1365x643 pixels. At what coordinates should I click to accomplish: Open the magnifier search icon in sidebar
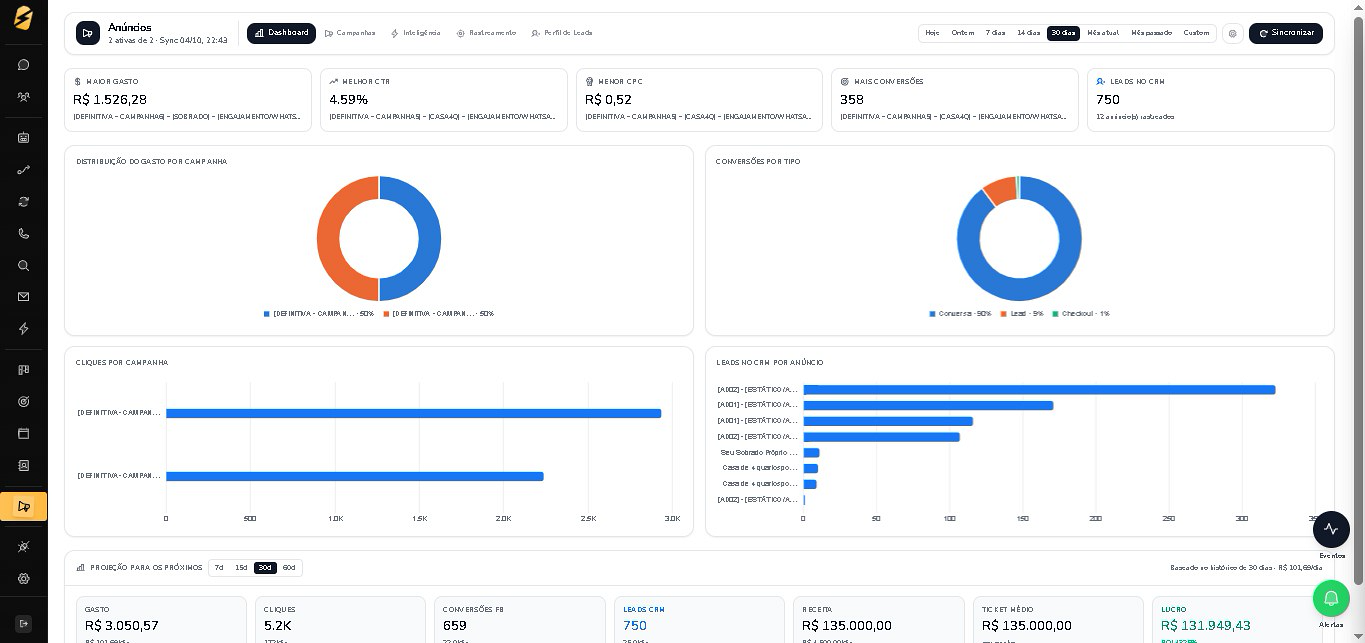coord(23,265)
